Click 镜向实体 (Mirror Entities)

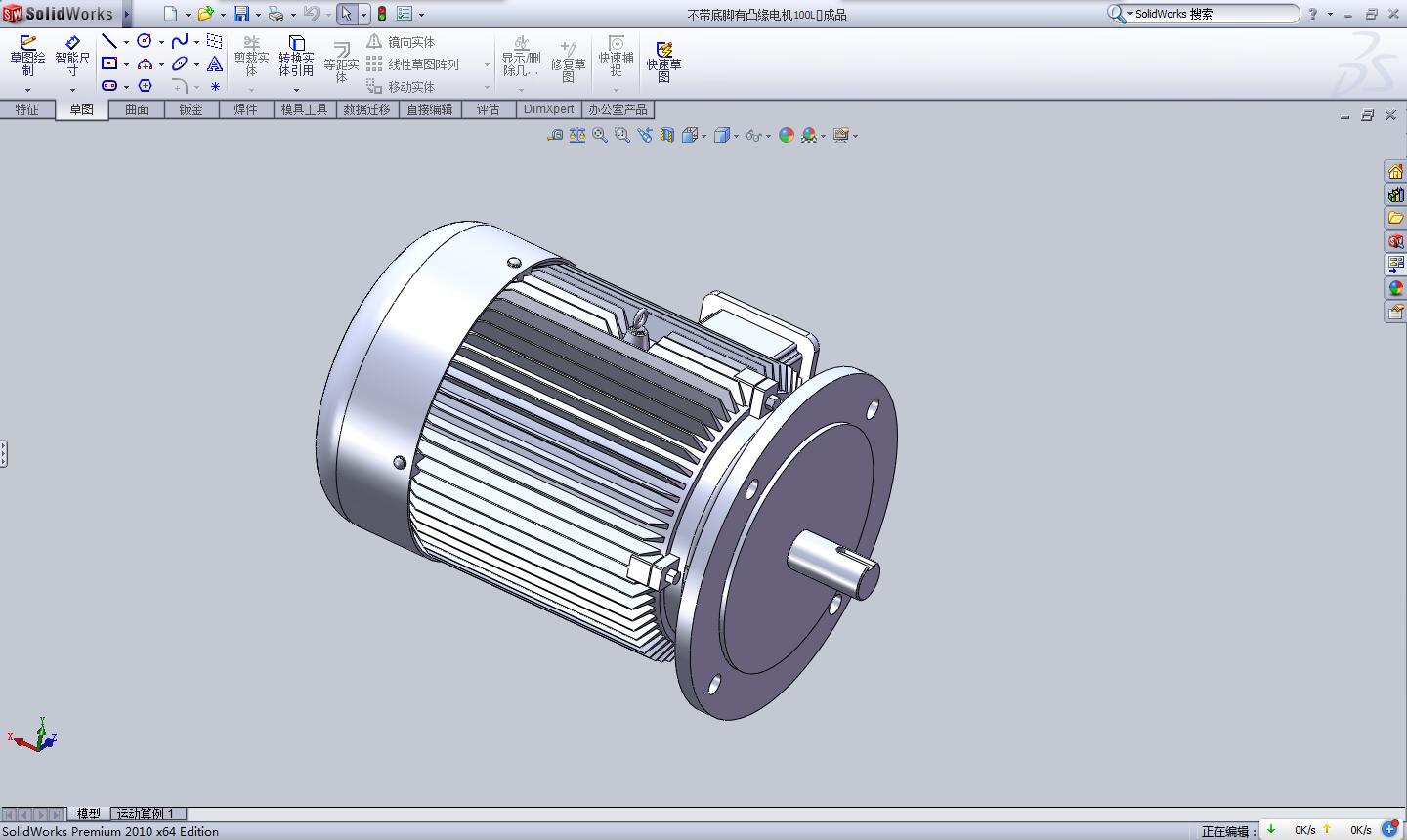point(401,41)
